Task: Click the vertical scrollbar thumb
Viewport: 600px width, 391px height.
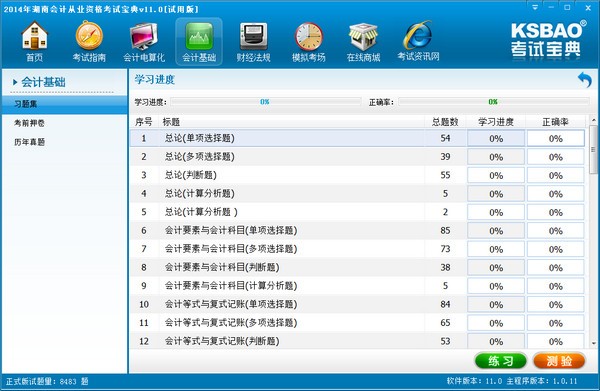Action: [x=593, y=149]
